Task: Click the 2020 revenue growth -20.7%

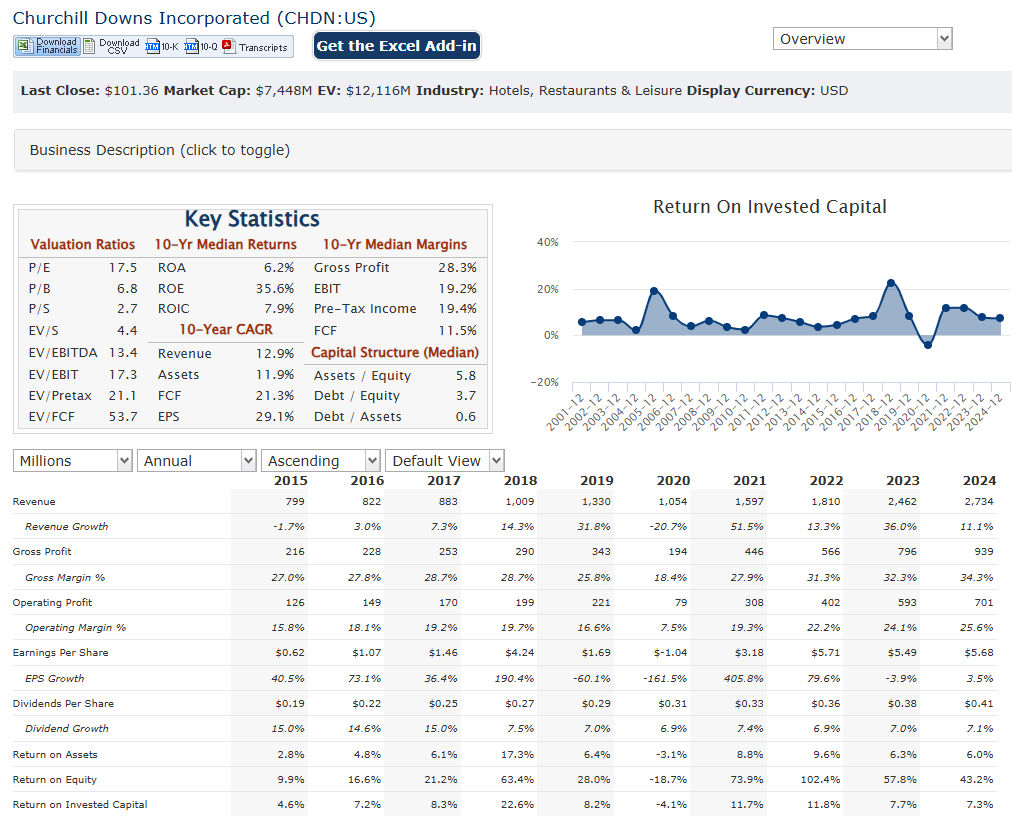Action: [668, 527]
